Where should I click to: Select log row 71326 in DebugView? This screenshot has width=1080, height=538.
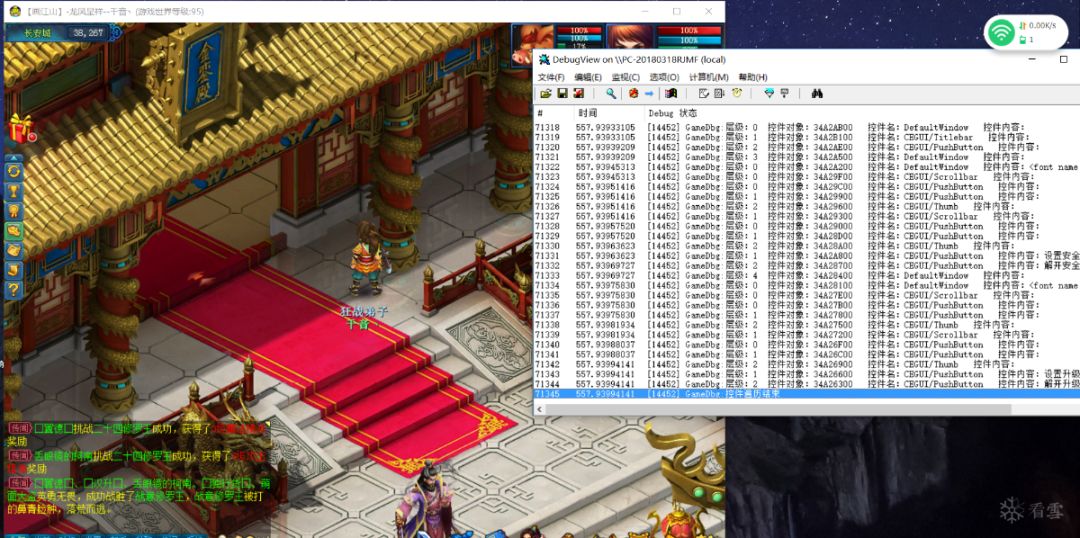coord(807,206)
